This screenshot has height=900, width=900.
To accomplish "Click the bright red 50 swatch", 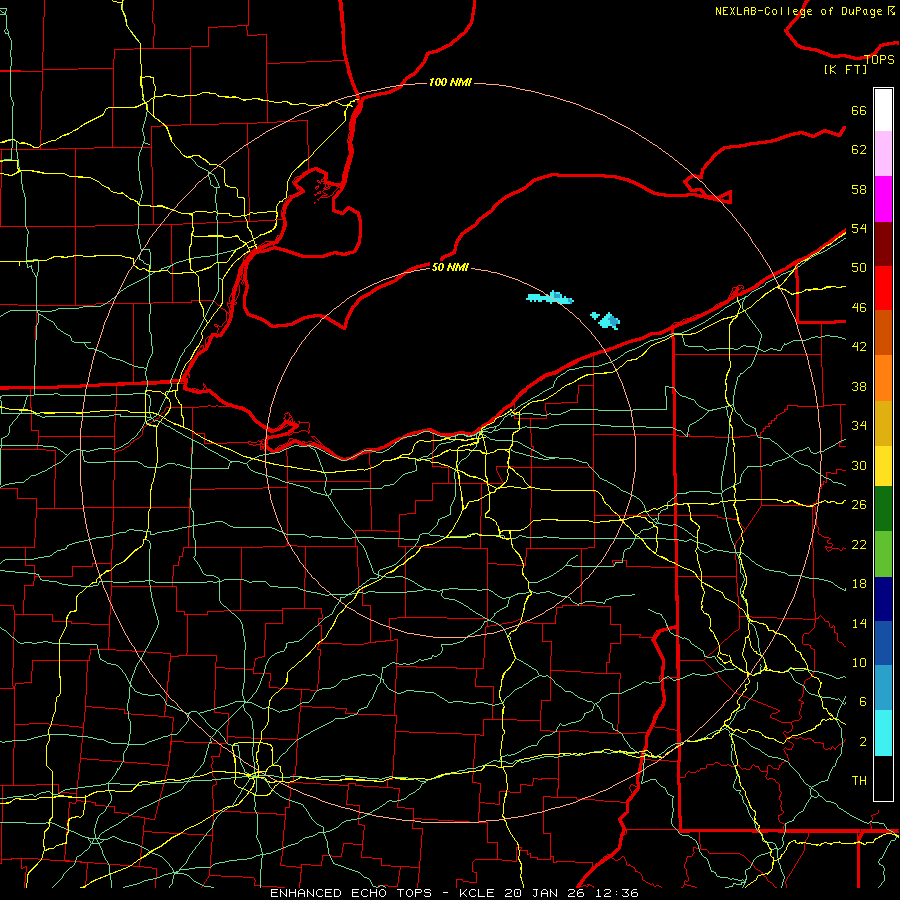I will (883, 288).
